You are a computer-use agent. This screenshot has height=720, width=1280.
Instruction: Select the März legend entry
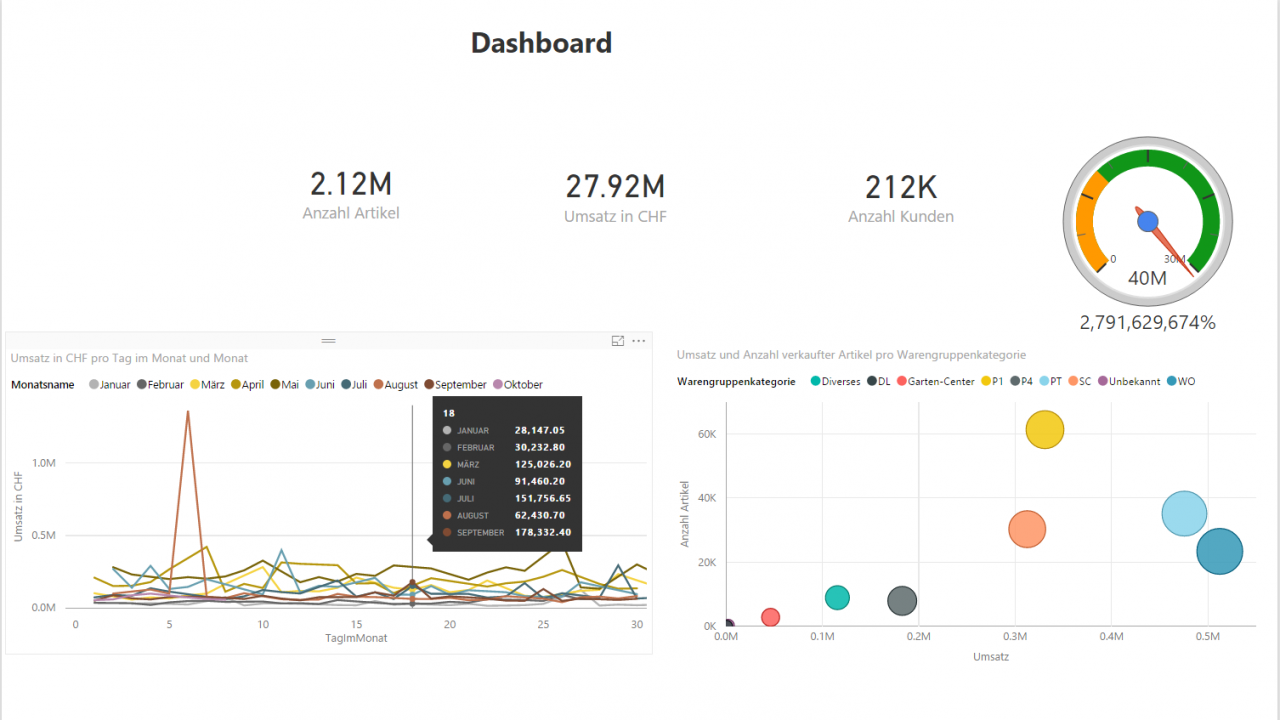pos(208,384)
